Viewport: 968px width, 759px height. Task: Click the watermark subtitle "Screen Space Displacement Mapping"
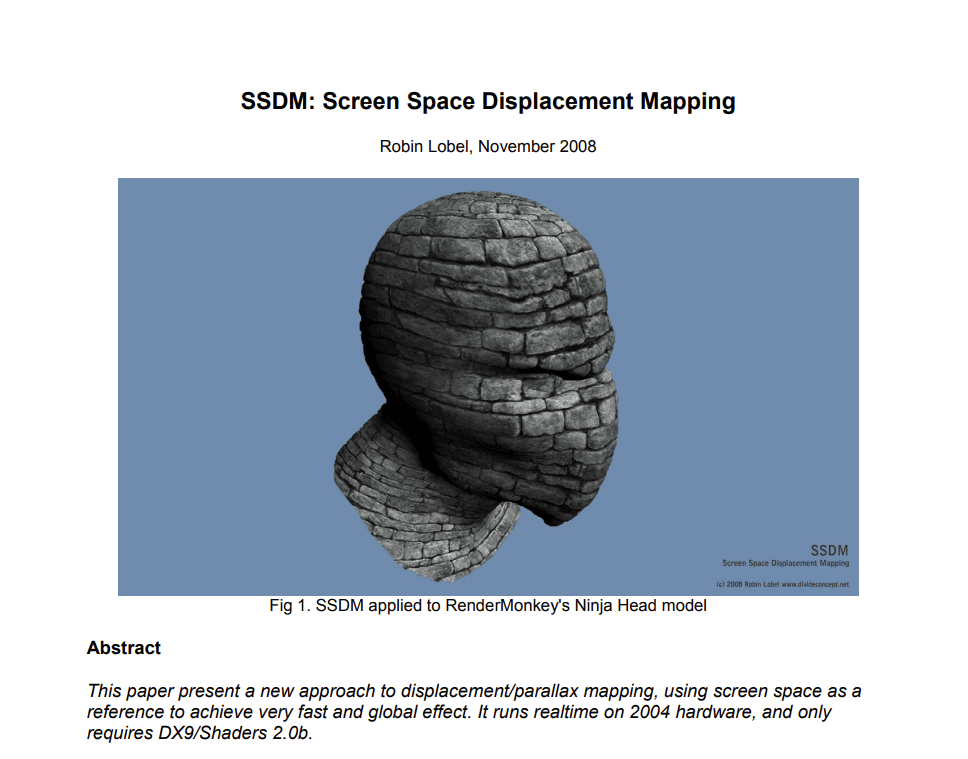click(785, 564)
